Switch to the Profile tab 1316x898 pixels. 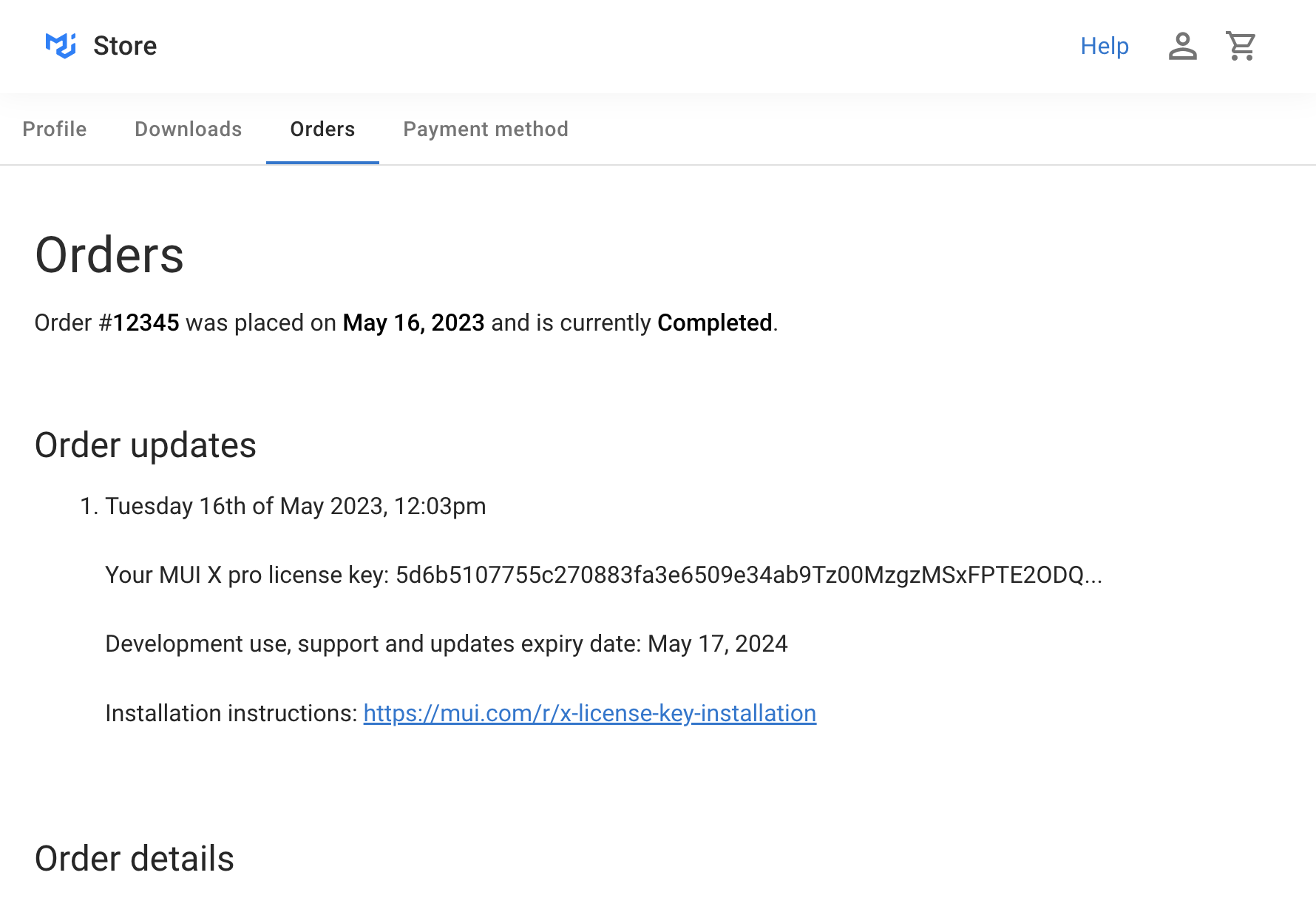coord(55,129)
